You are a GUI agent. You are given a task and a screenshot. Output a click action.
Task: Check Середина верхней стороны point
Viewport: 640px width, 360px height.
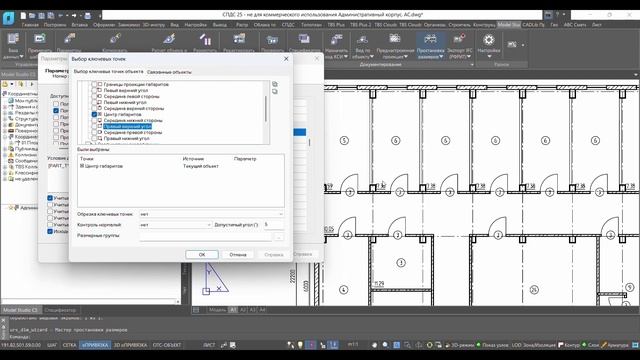click(x=94, y=109)
